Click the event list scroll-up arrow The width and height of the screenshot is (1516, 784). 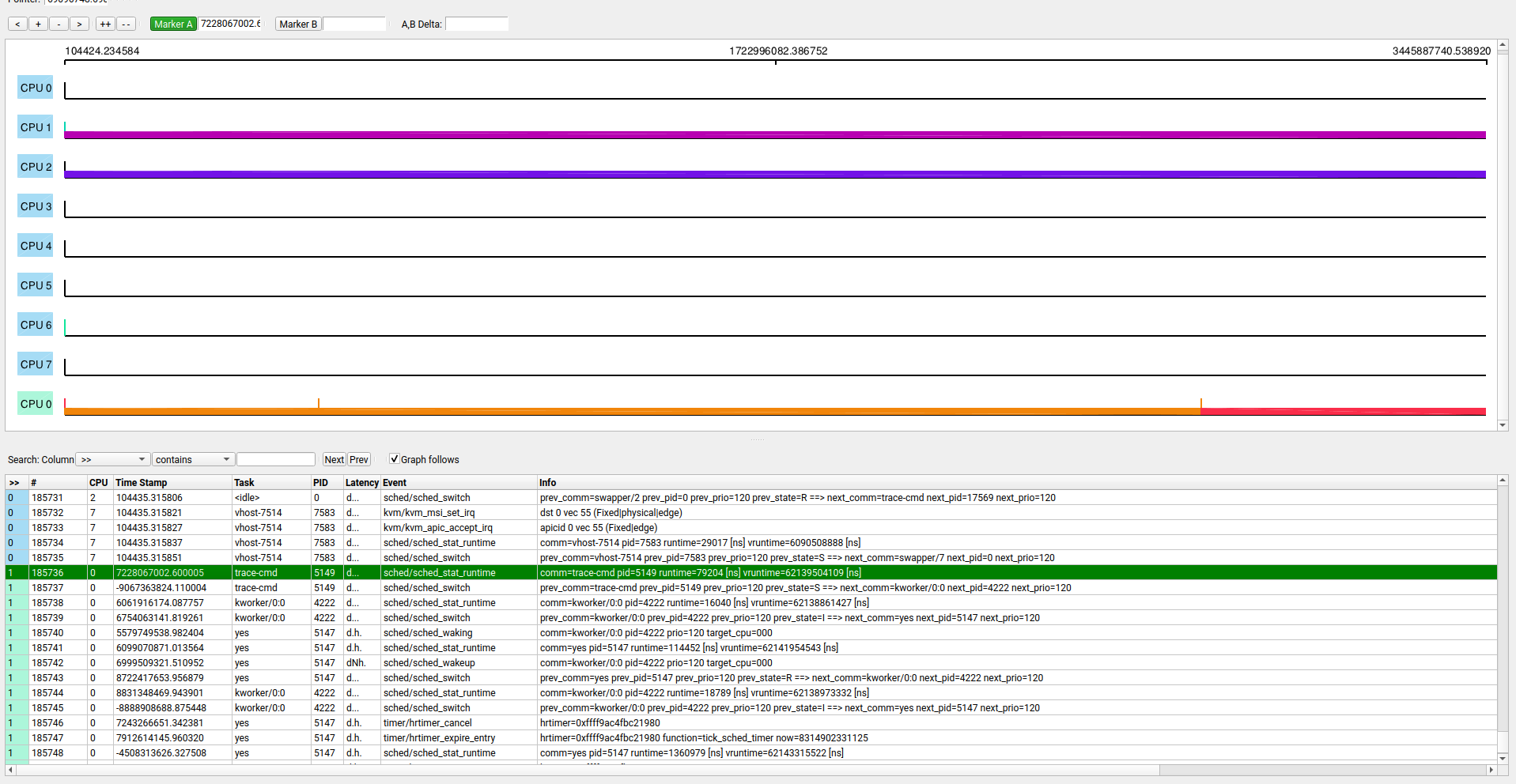[x=1503, y=481]
